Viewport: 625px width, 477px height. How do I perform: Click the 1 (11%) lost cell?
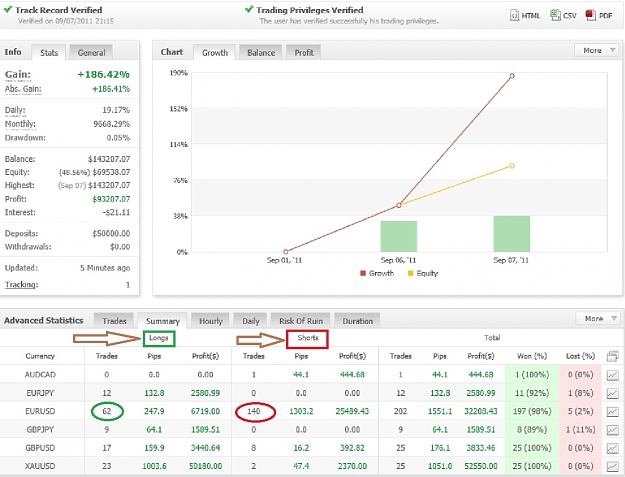pos(580,430)
